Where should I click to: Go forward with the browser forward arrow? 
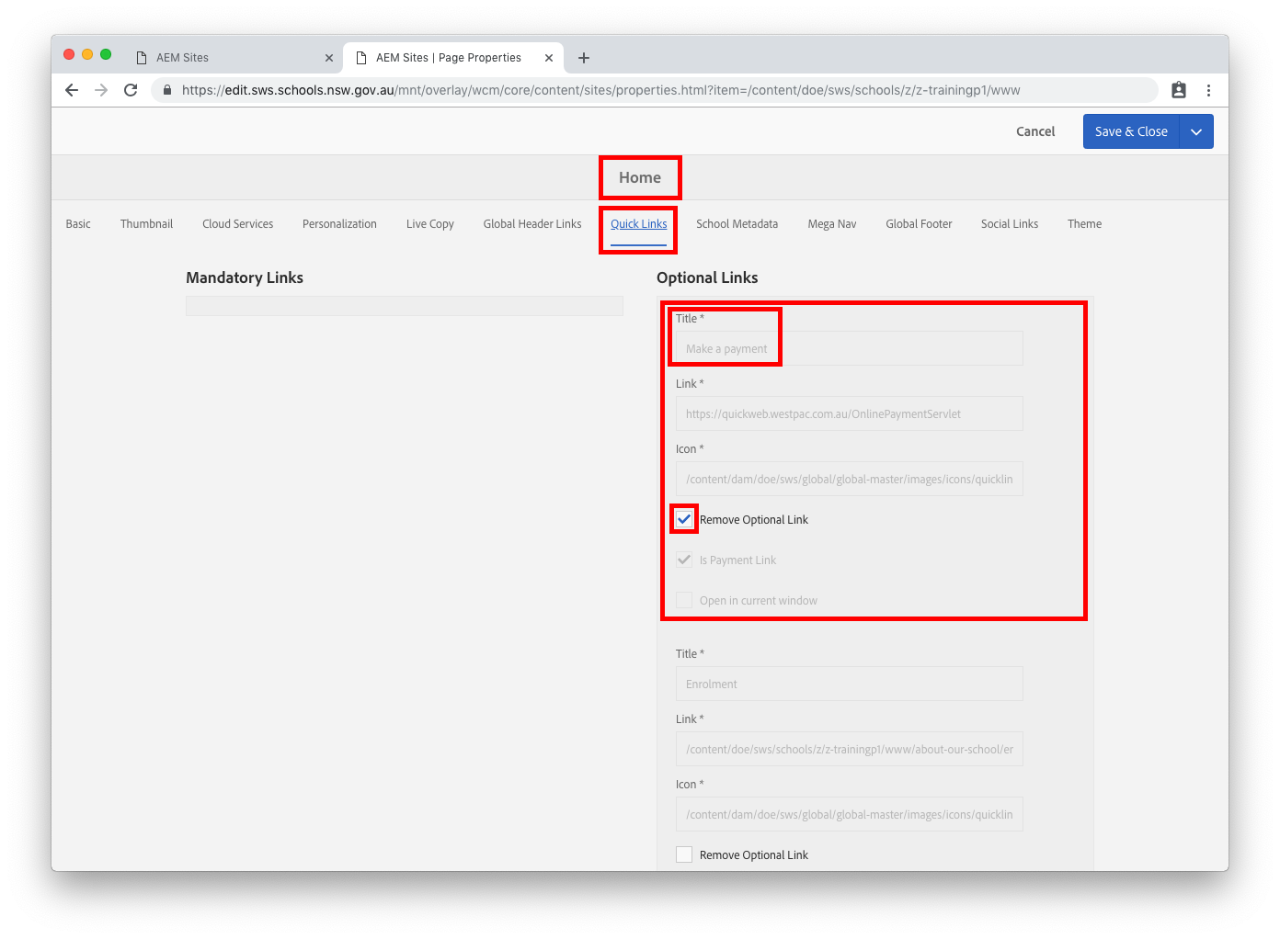click(101, 90)
